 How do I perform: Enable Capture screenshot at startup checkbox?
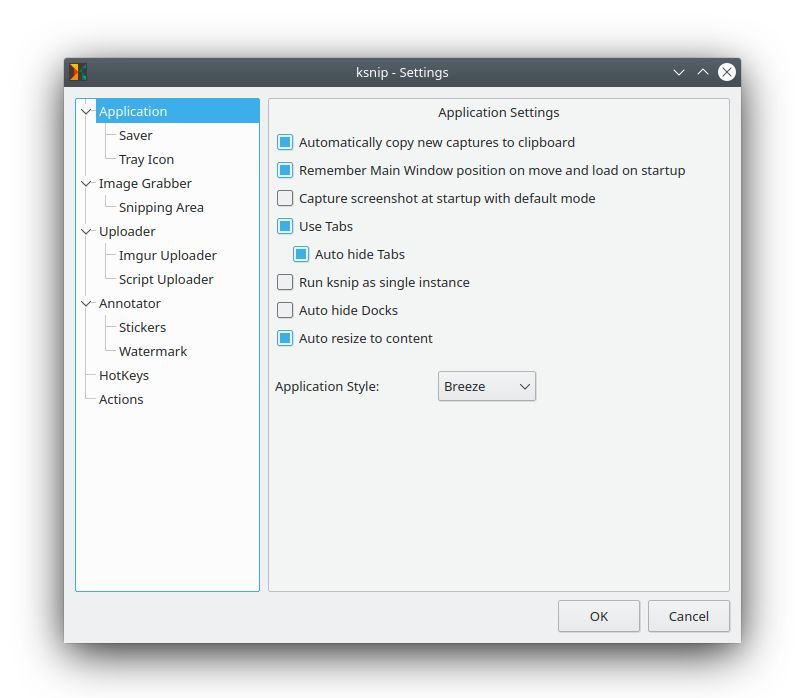pos(285,198)
